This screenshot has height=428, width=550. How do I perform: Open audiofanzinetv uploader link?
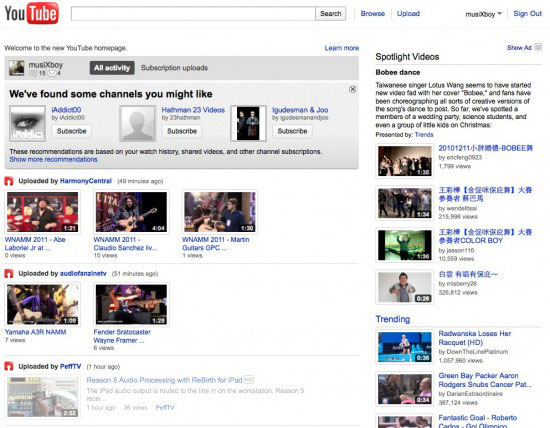click(x=83, y=274)
